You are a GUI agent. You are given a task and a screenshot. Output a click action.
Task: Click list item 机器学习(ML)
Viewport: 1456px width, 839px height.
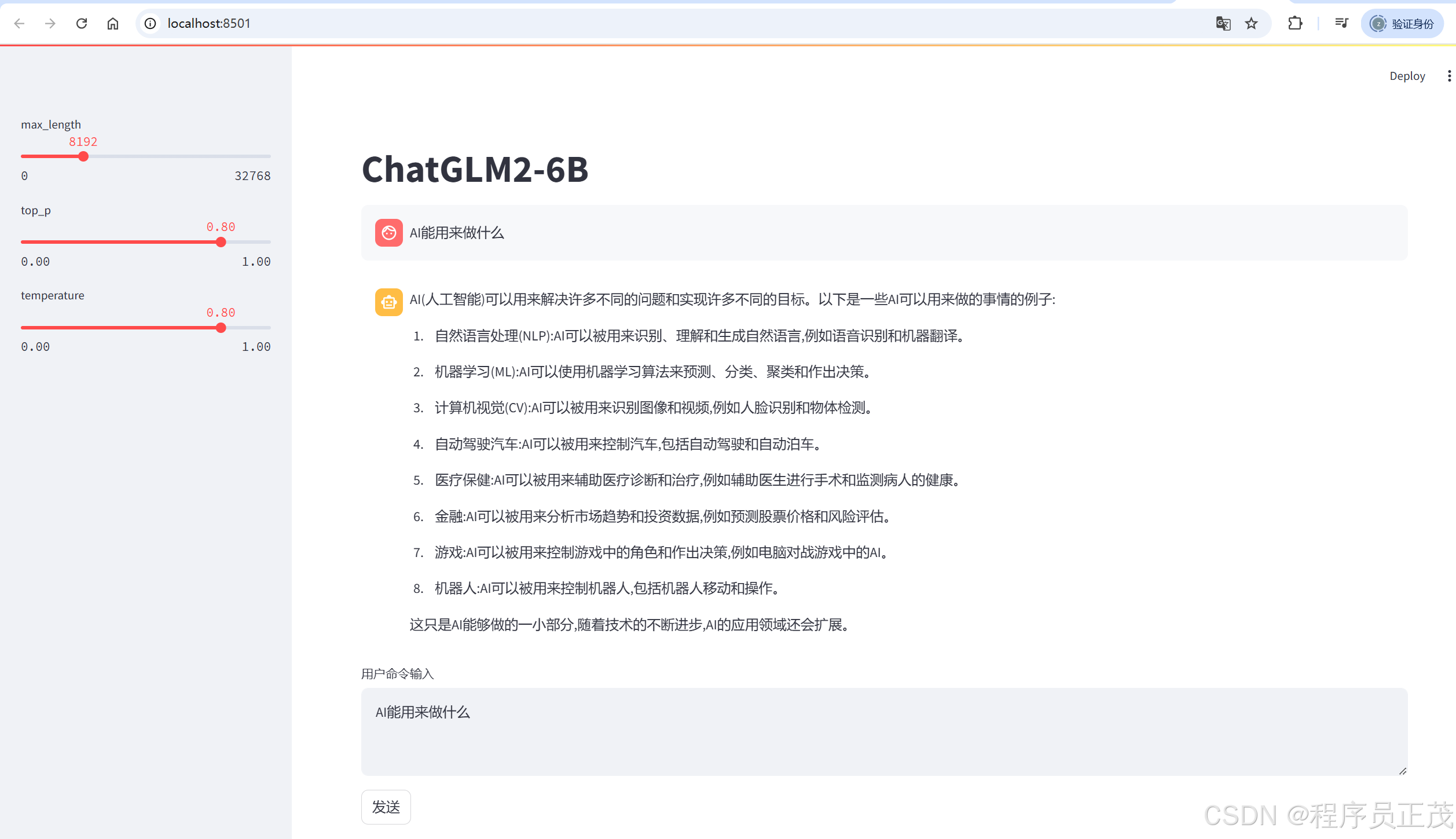point(653,372)
